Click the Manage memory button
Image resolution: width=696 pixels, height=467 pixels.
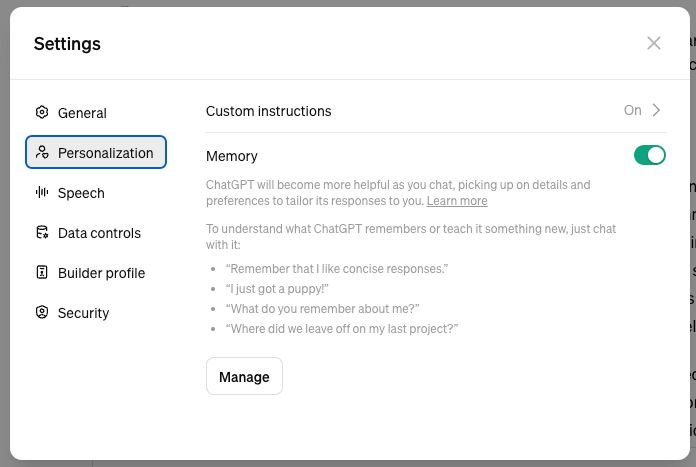[244, 376]
